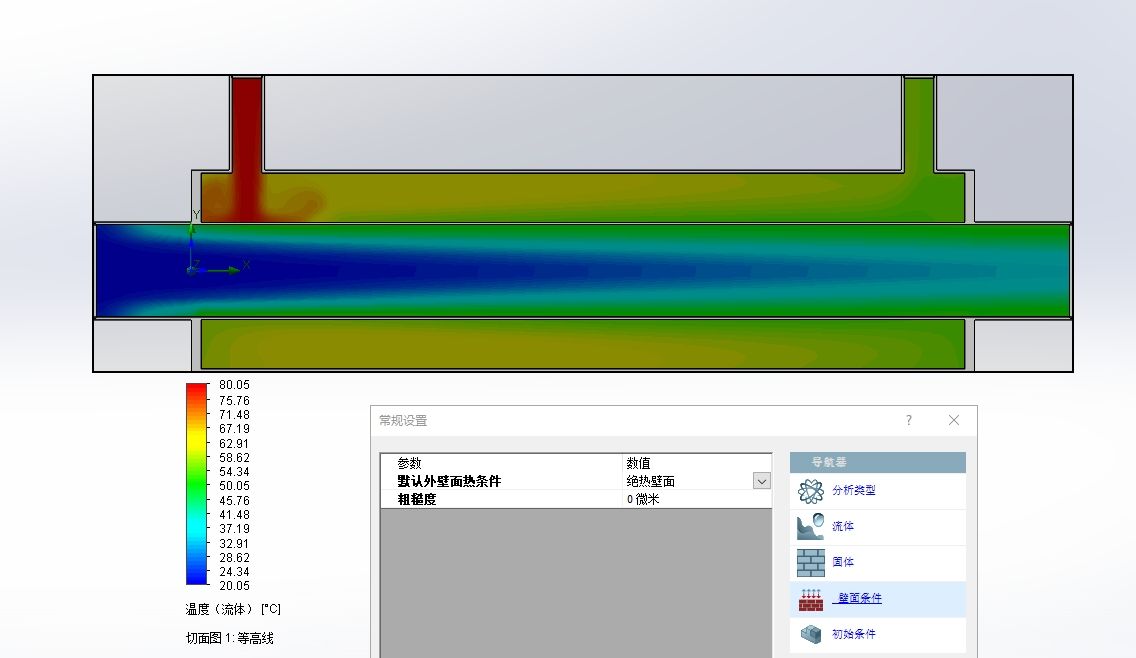Click the 流体 fluid droplet icon
The image size is (1136, 658).
click(811, 526)
